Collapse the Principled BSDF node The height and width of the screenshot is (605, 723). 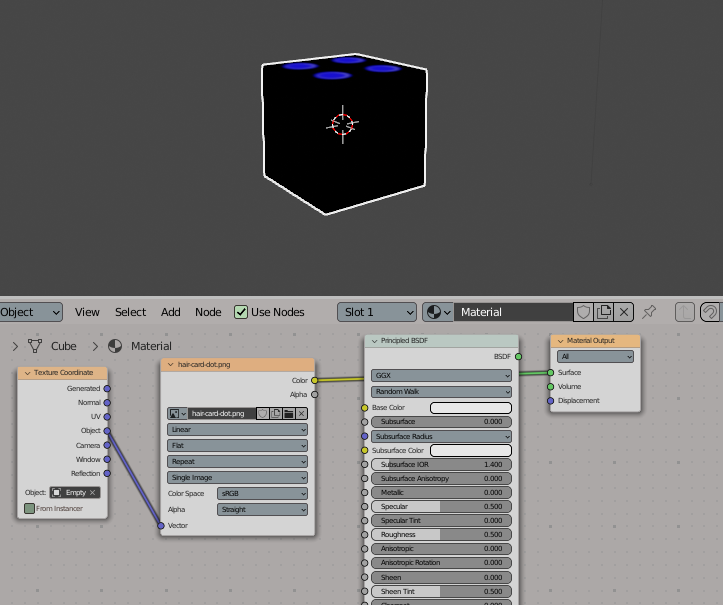click(374, 341)
